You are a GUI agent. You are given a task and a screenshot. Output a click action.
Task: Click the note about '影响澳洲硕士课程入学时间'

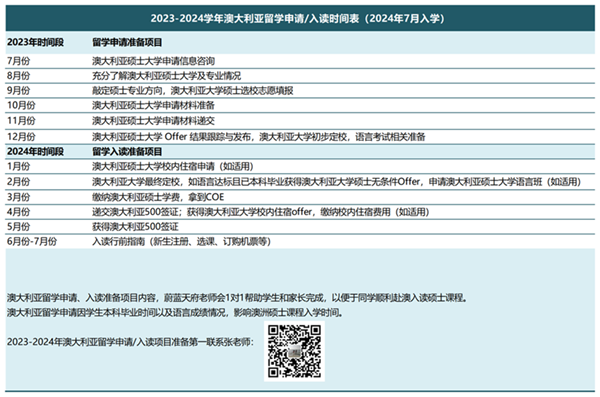(x=175, y=312)
